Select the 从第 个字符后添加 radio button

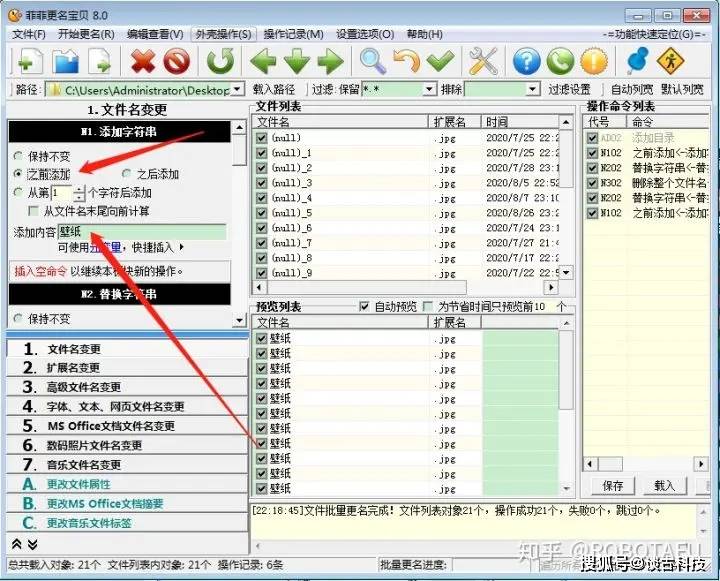(18, 192)
